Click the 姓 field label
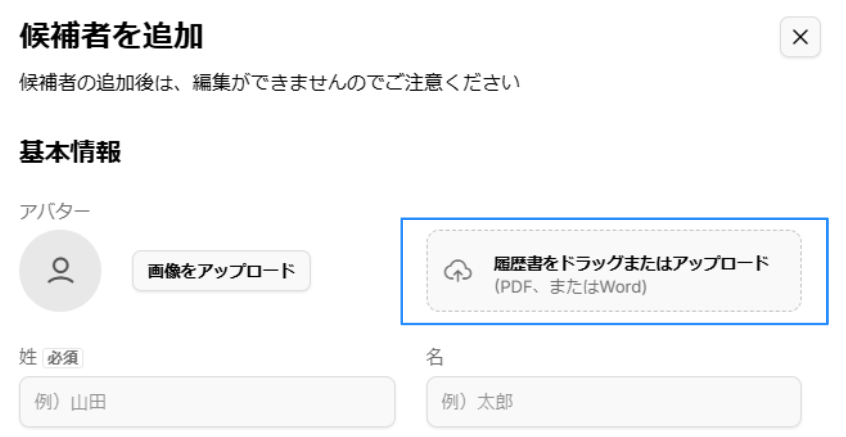Screen dimensions: 846x437 click(x=28, y=357)
